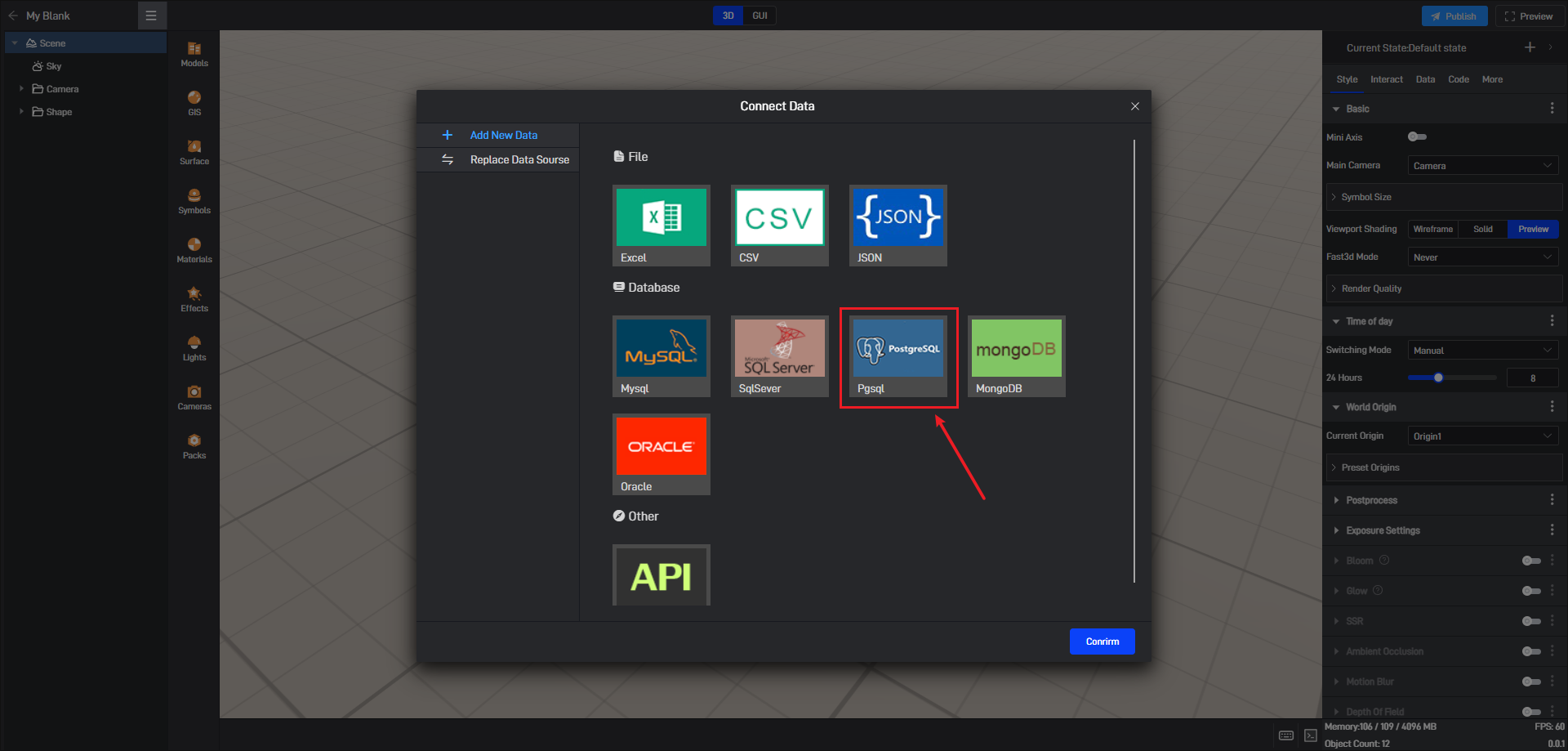The image size is (1568, 751).
Task: Add a new state with plus icon
Action: coord(1530,47)
